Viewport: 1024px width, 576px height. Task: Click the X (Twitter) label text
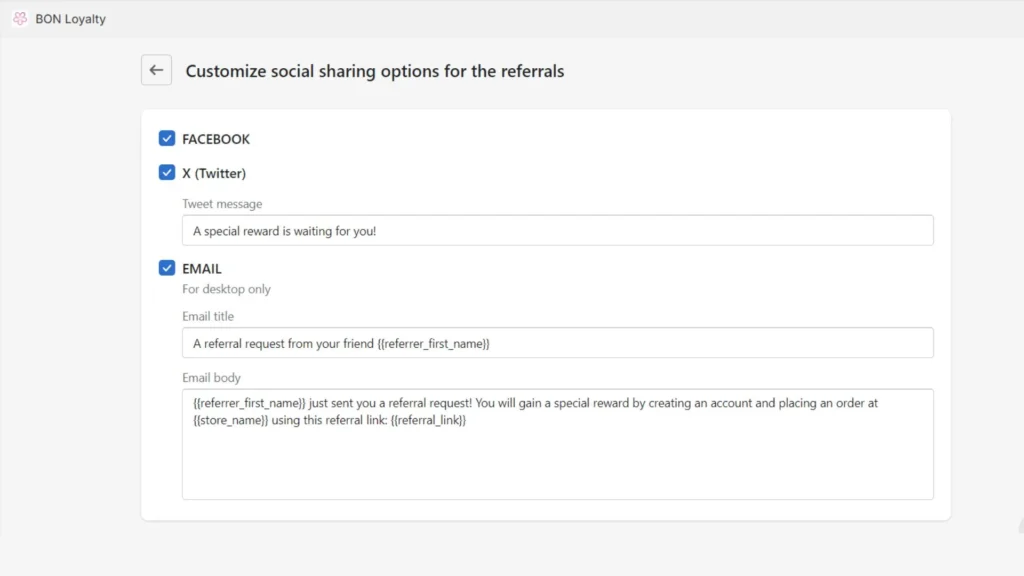[x=214, y=172]
